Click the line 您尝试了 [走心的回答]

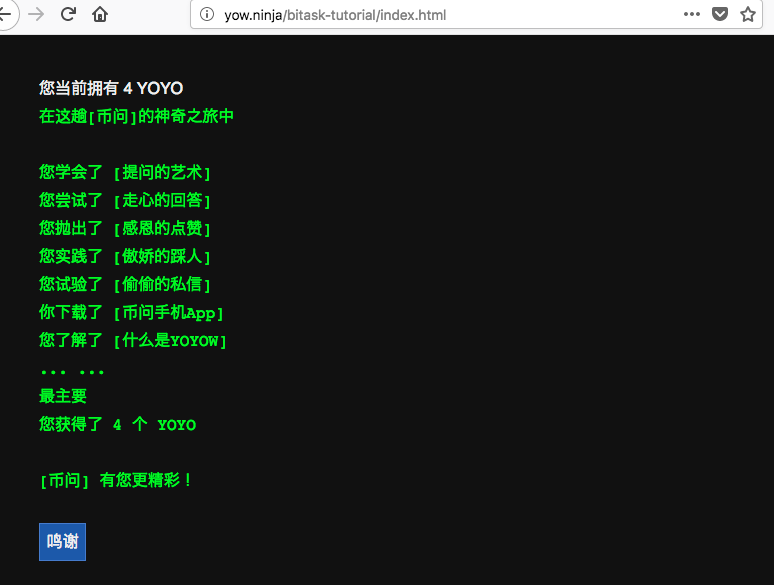(x=125, y=200)
